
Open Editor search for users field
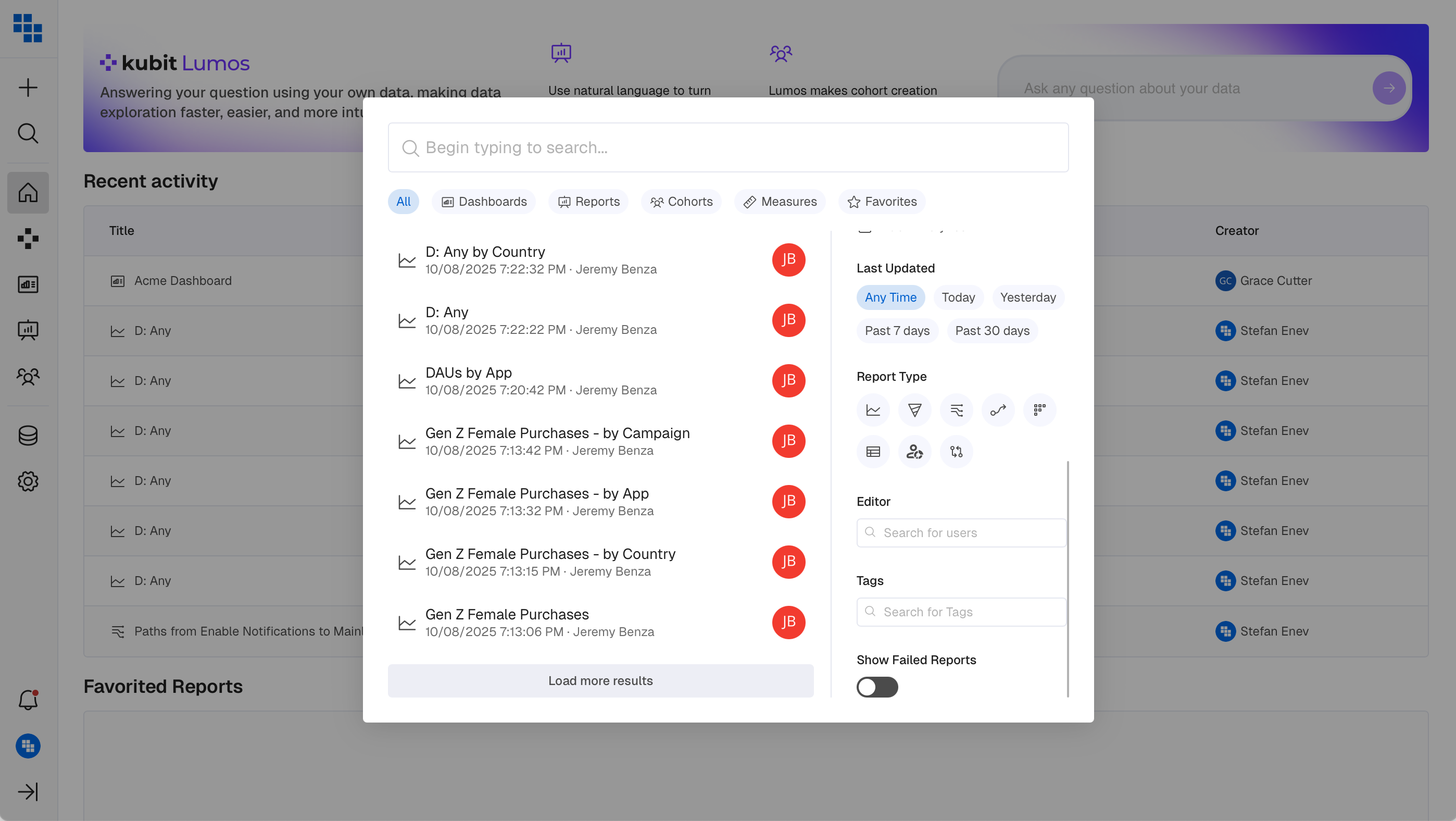[x=961, y=532]
